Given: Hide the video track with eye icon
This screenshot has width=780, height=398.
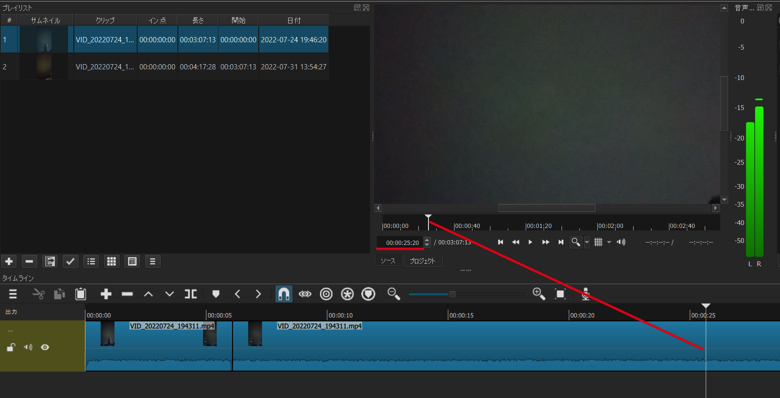Looking at the screenshot, I should [45, 347].
